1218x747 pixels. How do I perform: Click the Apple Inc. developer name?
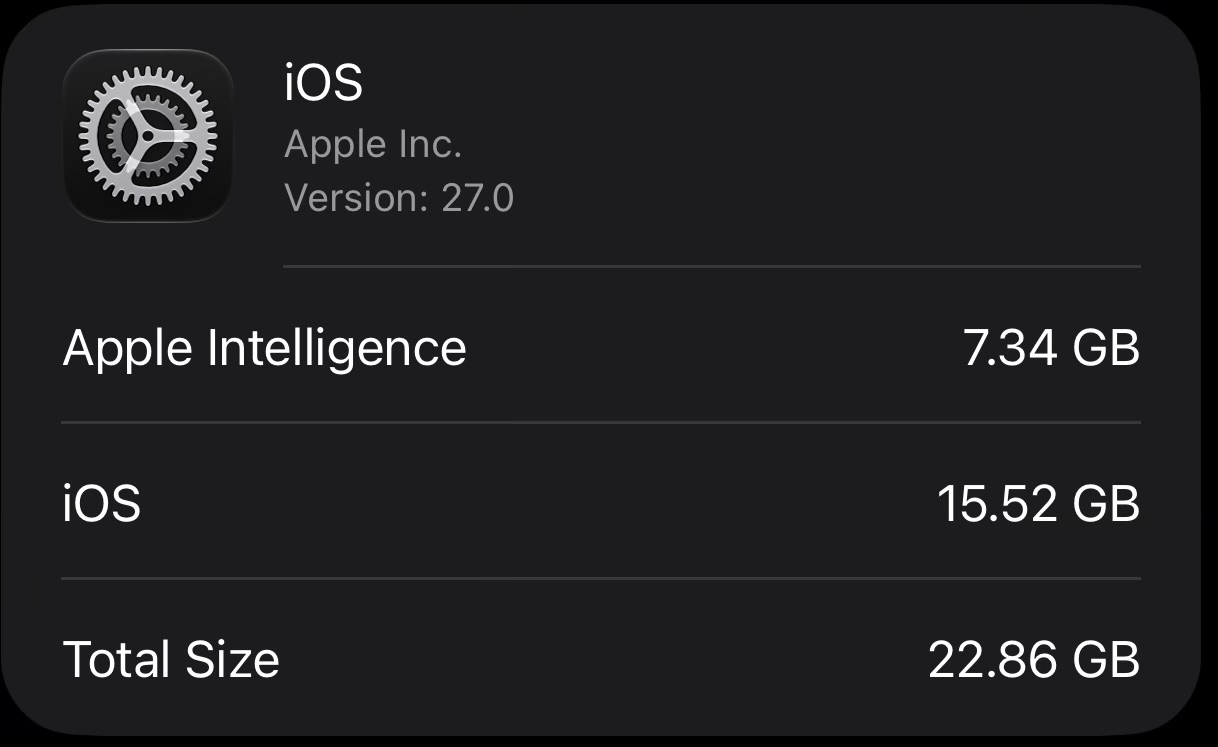(373, 145)
